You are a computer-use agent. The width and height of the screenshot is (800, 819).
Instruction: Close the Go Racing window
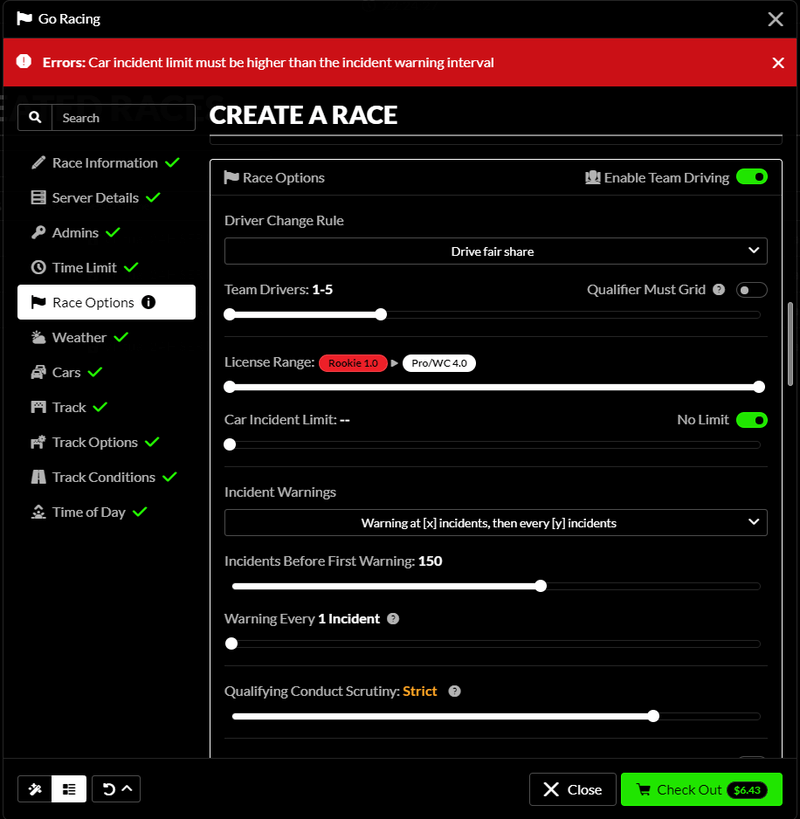tap(775, 19)
